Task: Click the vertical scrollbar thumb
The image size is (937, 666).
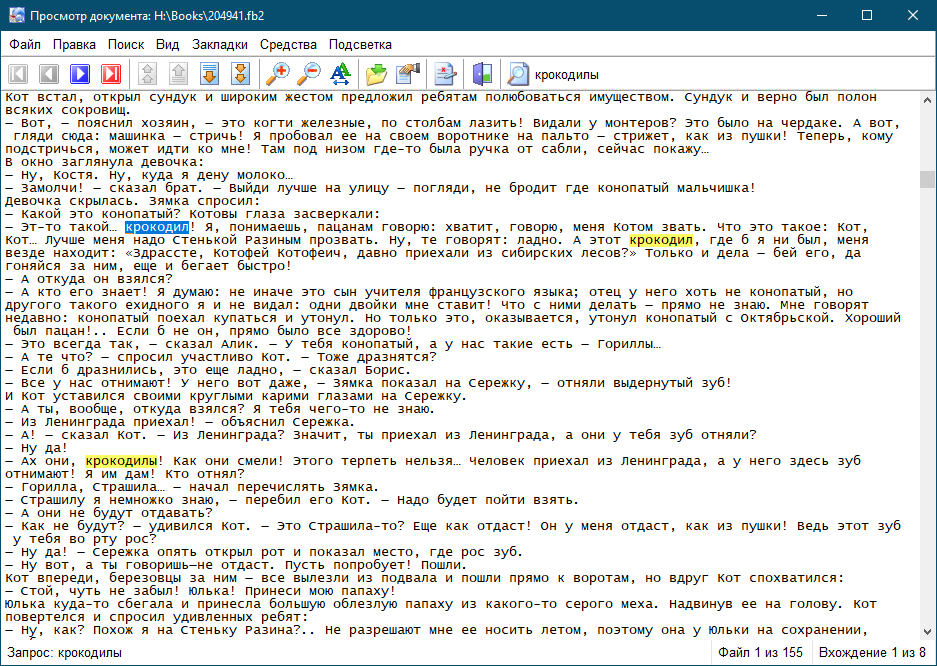Action: tap(927, 179)
